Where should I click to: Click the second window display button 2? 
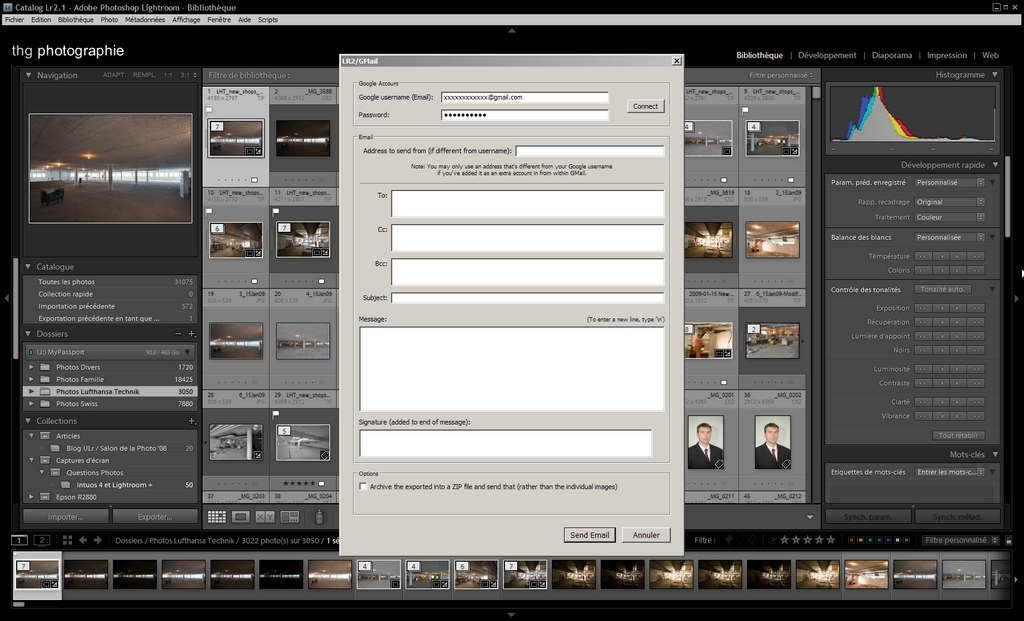click(x=42, y=540)
